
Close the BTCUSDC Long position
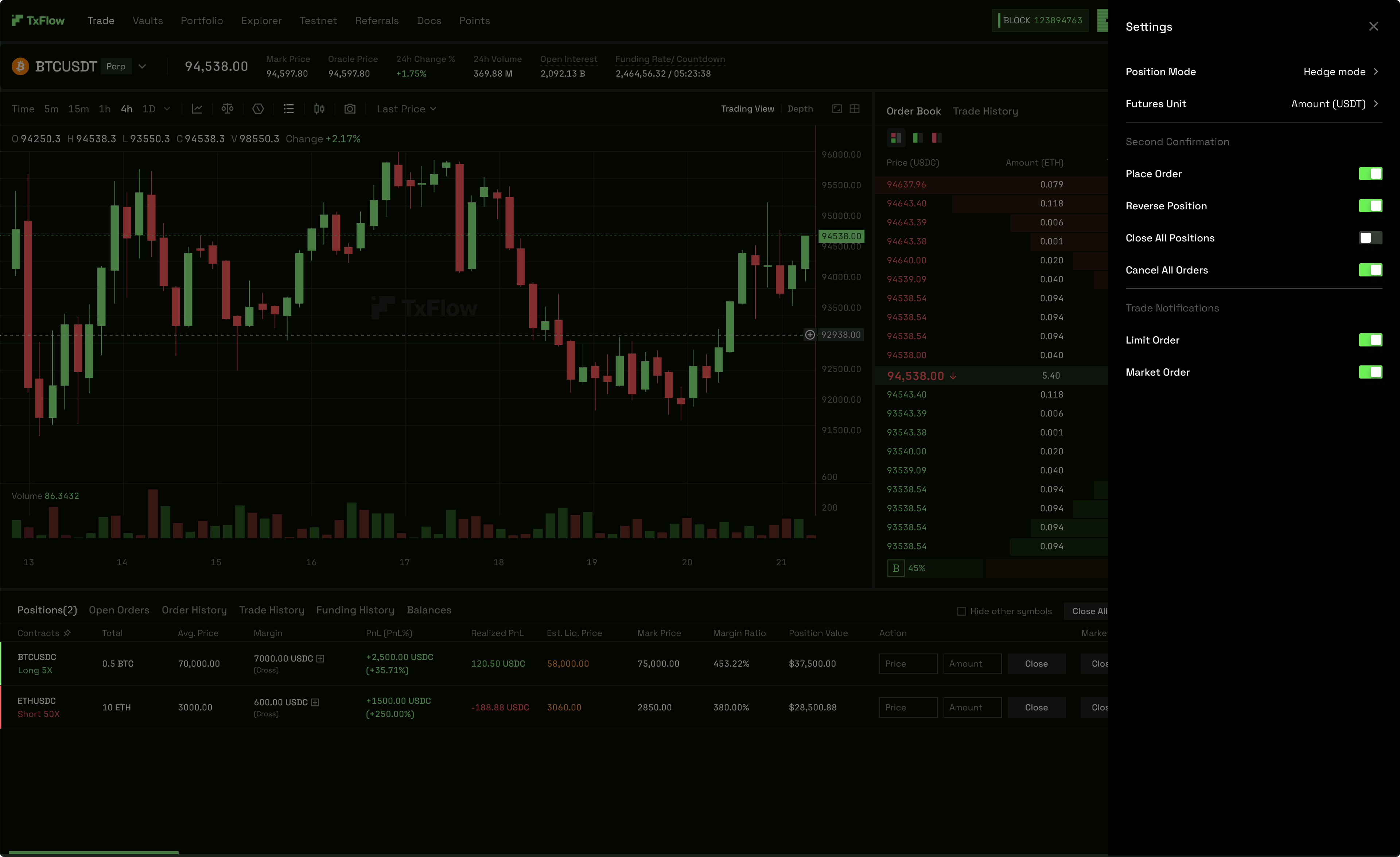[1036, 663]
